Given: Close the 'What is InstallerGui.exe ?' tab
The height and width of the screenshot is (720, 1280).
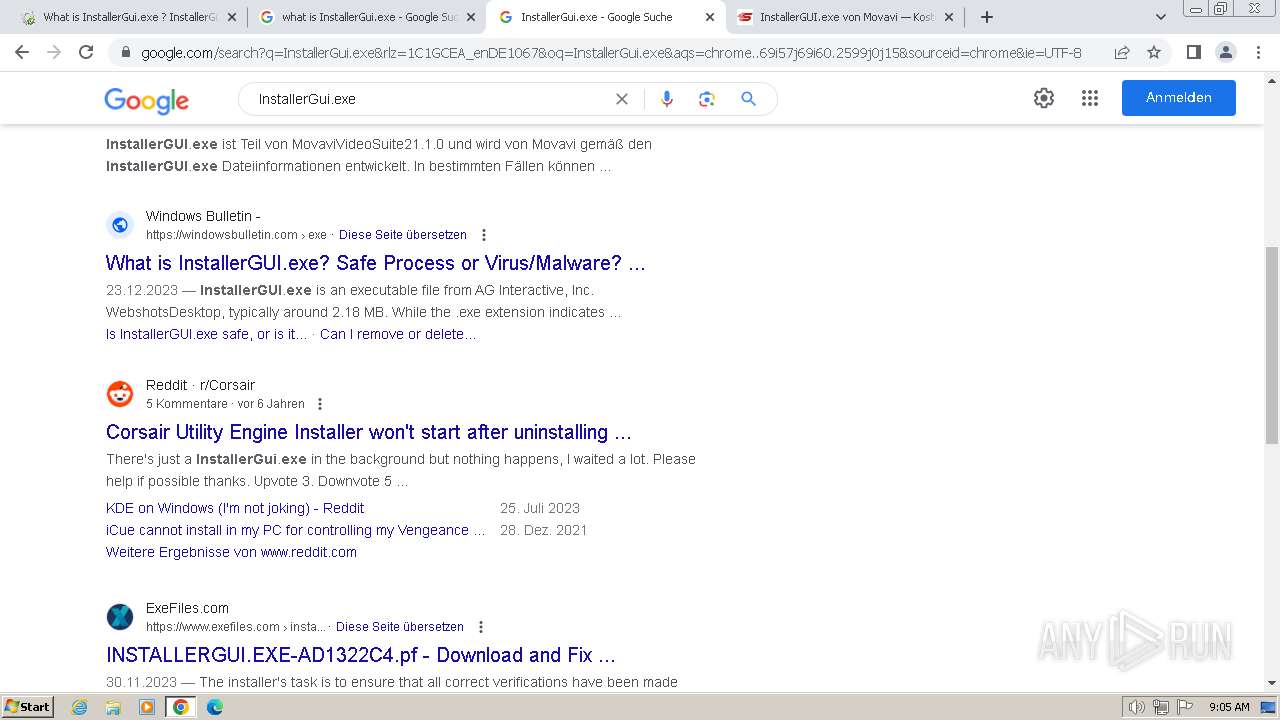Looking at the screenshot, I should (233, 17).
